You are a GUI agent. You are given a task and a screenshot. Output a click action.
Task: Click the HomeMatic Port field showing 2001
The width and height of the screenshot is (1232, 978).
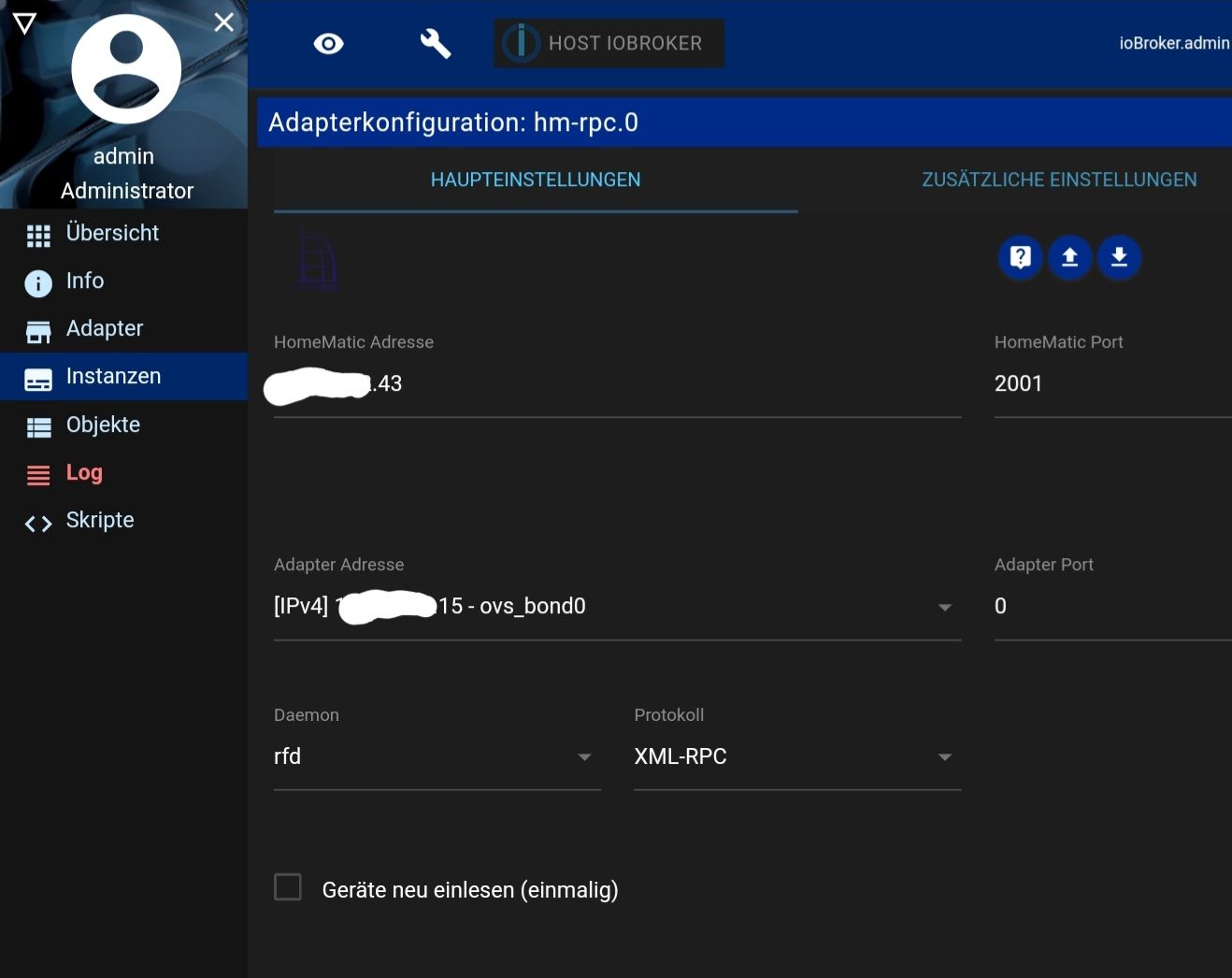(x=1112, y=384)
